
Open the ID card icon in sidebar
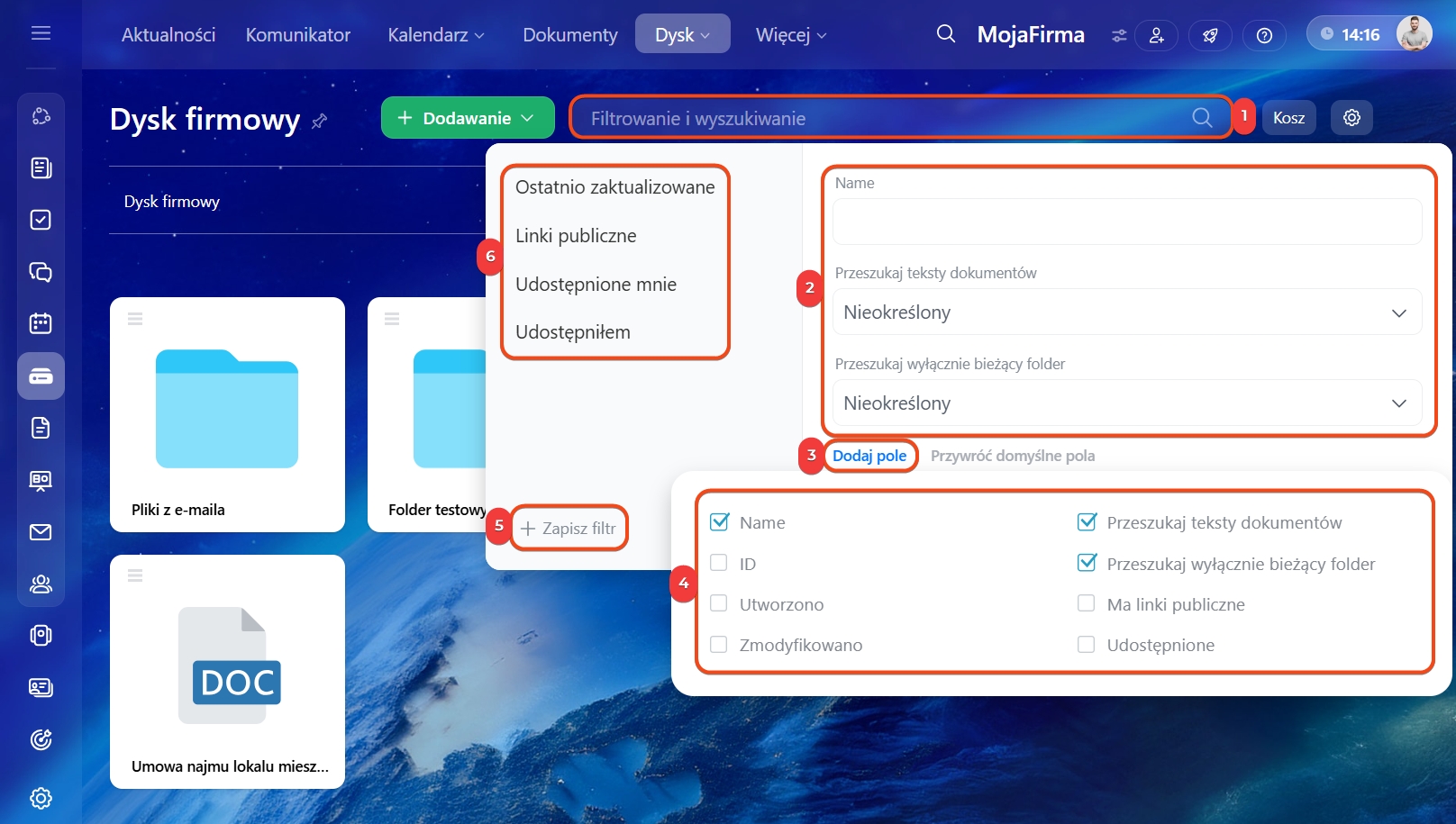click(41, 687)
